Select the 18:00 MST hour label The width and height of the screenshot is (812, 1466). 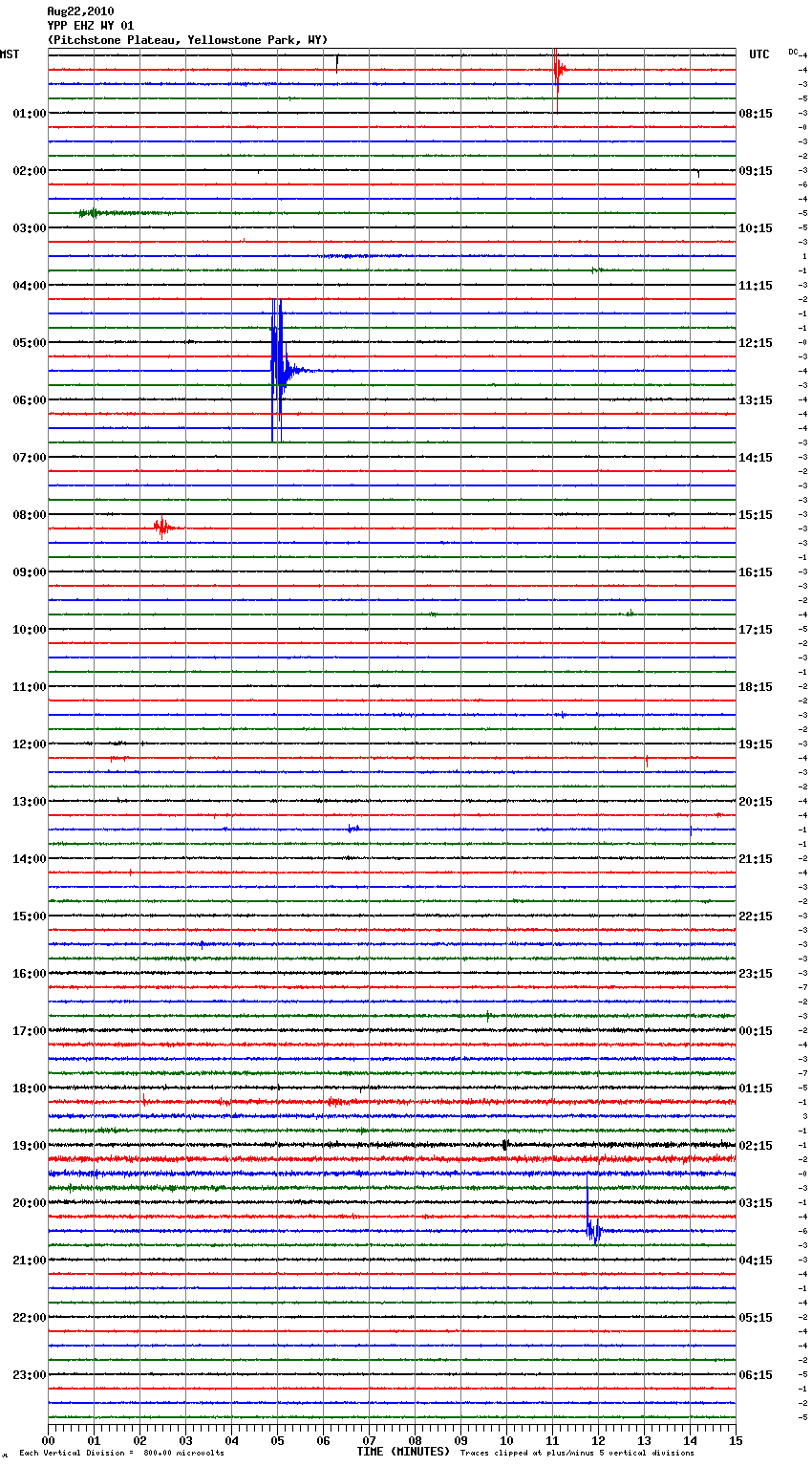pos(30,1088)
